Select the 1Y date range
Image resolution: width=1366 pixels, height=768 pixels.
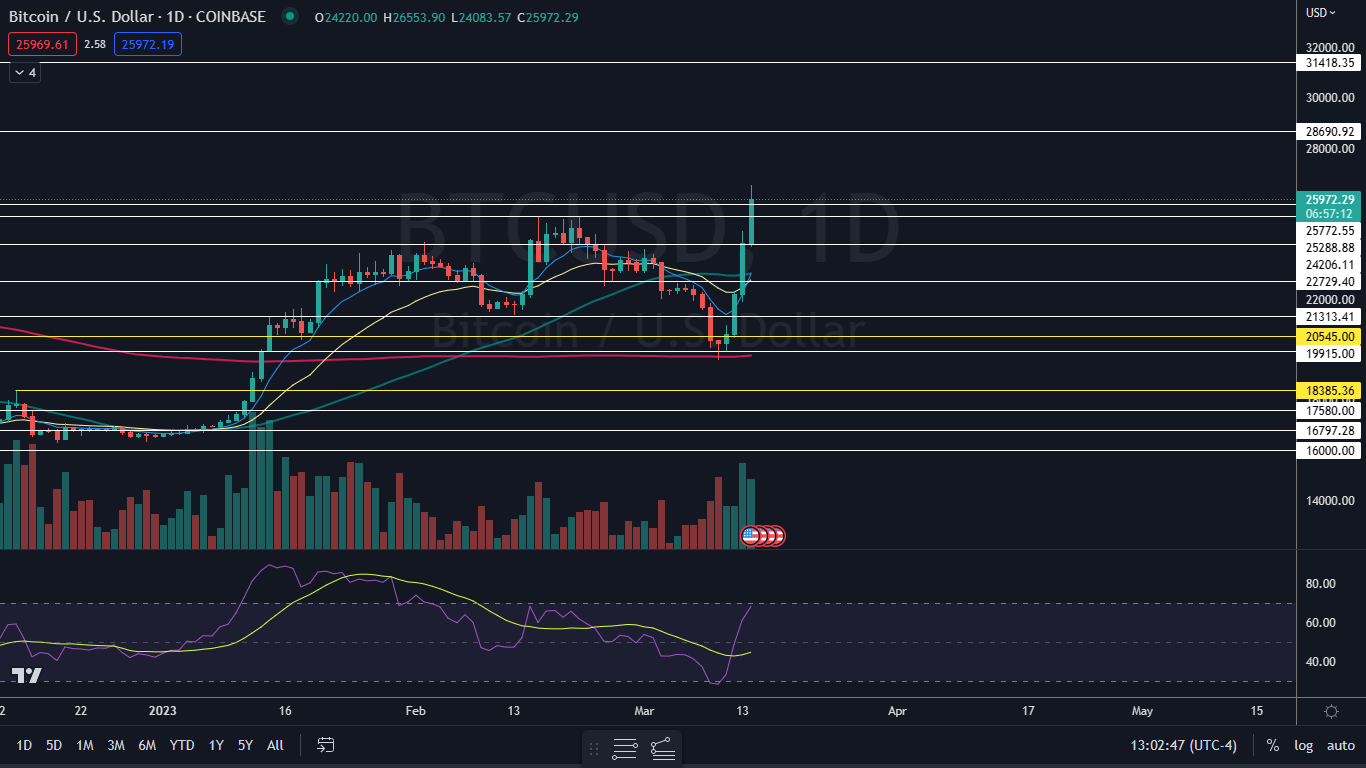[216, 745]
